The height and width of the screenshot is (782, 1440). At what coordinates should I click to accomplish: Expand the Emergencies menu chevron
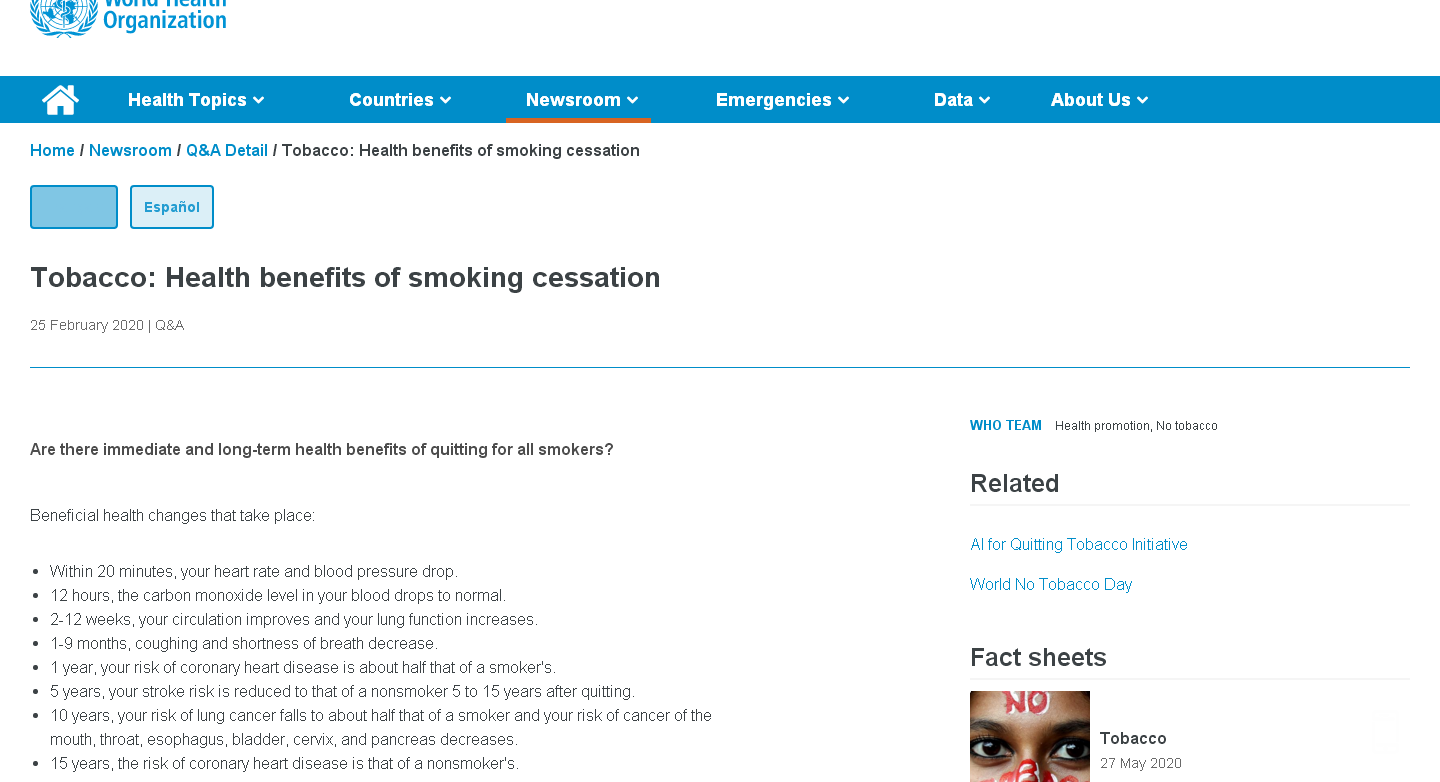click(844, 100)
